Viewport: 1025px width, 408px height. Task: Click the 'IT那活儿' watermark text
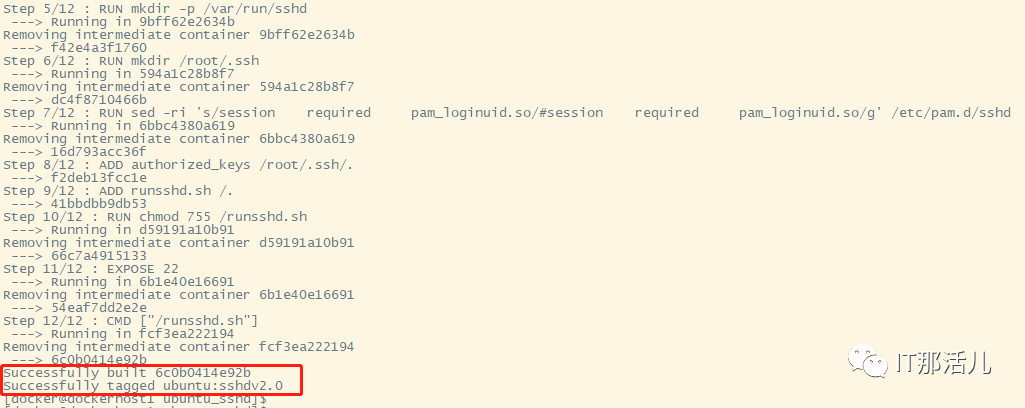pos(942,362)
